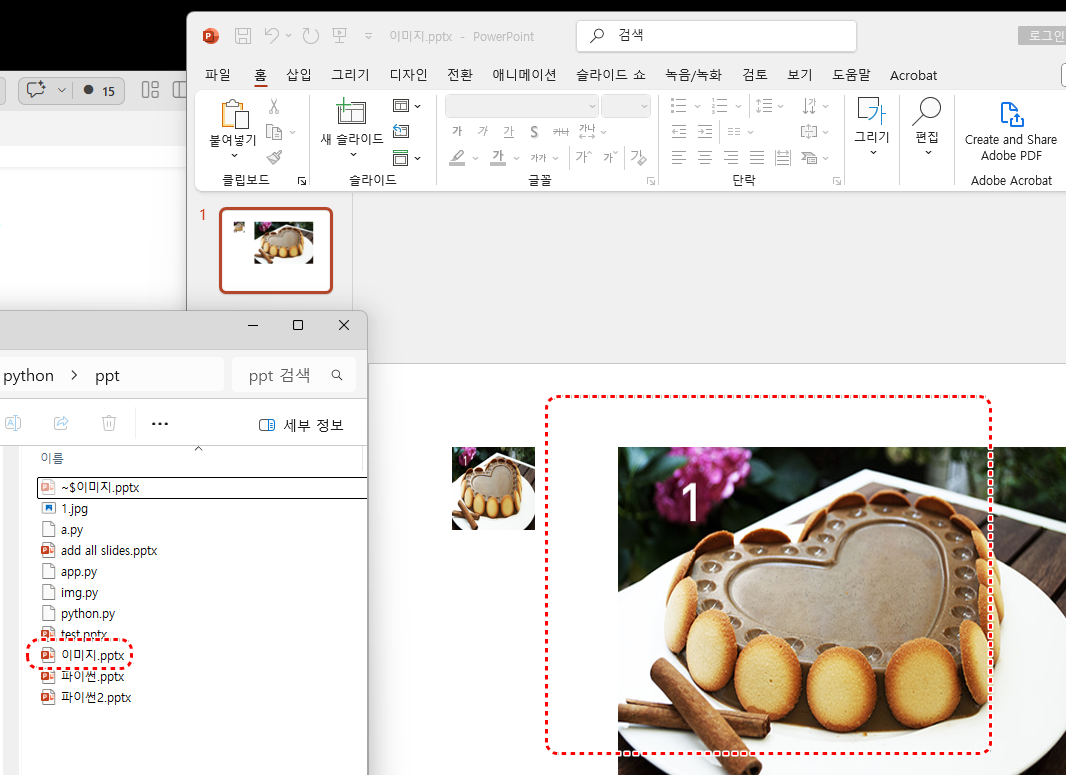
Task: Click the three-dot more options in Explorer
Action: (160, 424)
